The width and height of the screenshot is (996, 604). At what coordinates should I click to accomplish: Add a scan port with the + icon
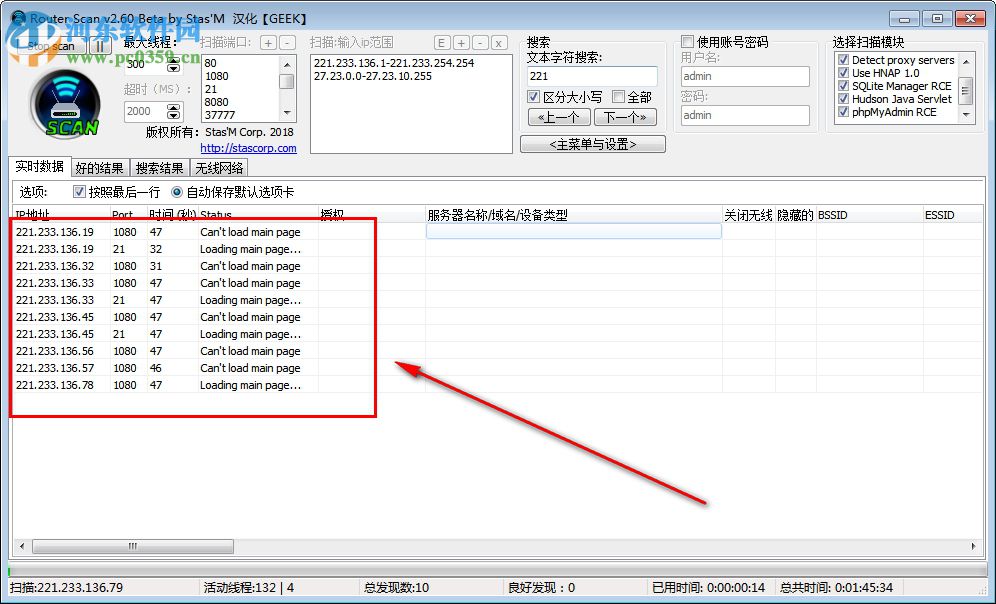click(x=269, y=43)
